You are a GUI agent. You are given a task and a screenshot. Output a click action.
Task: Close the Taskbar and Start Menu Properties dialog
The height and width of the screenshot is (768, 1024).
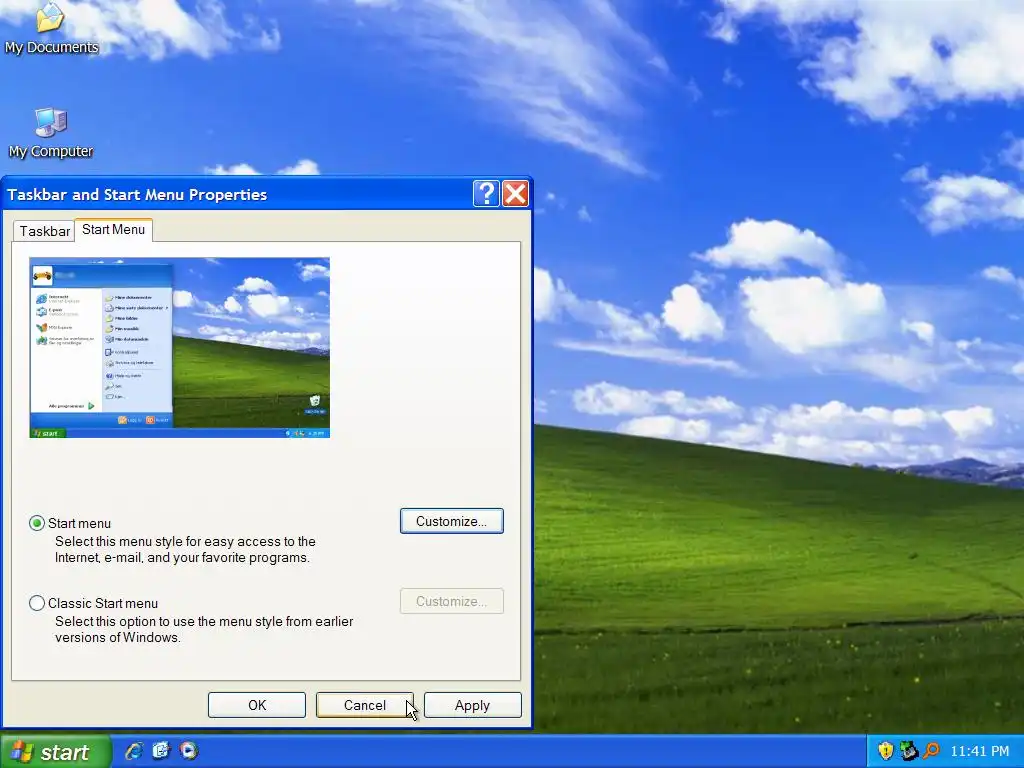click(515, 194)
